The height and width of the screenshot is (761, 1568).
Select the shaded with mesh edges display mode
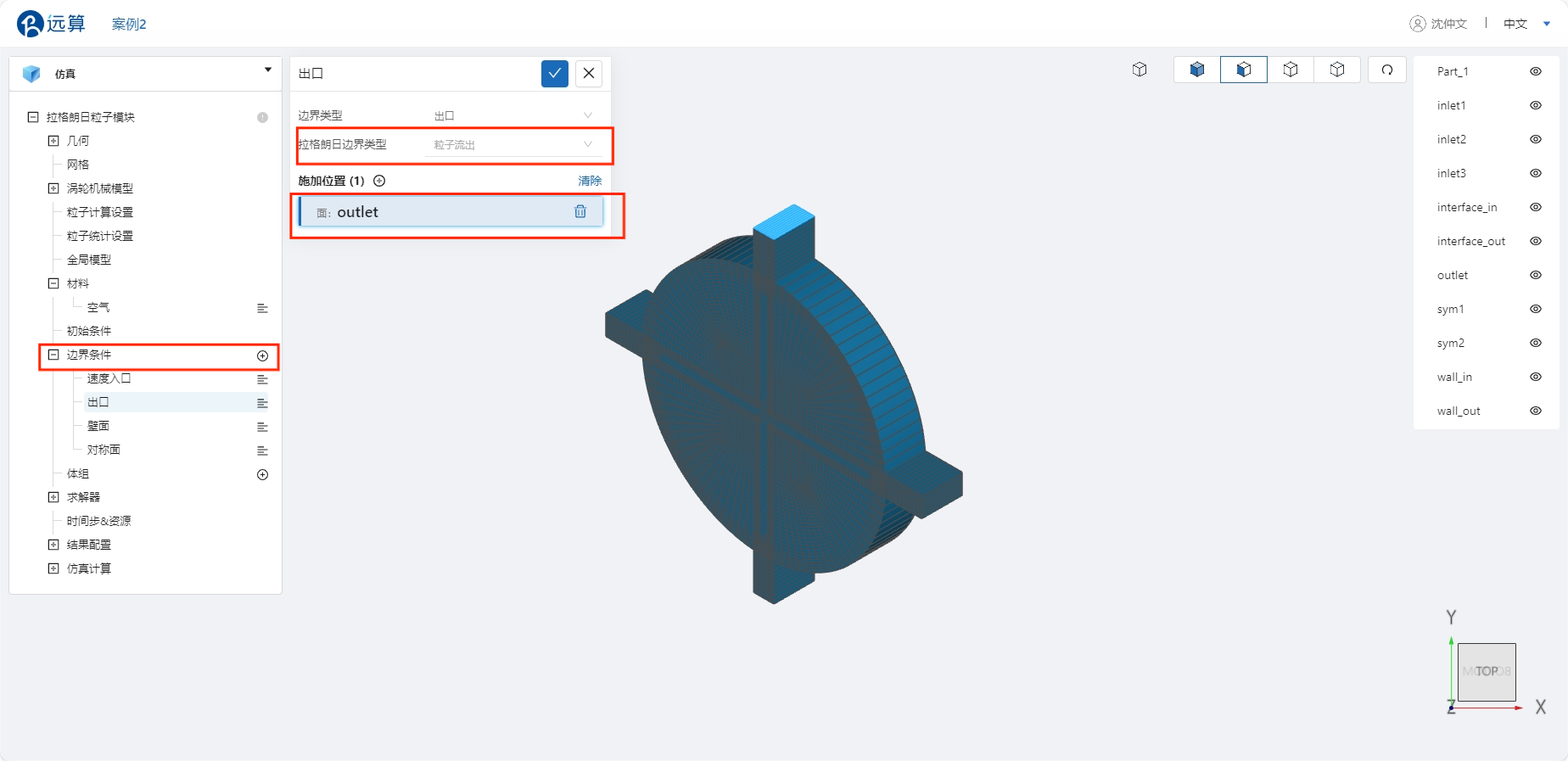(1244, 70)
